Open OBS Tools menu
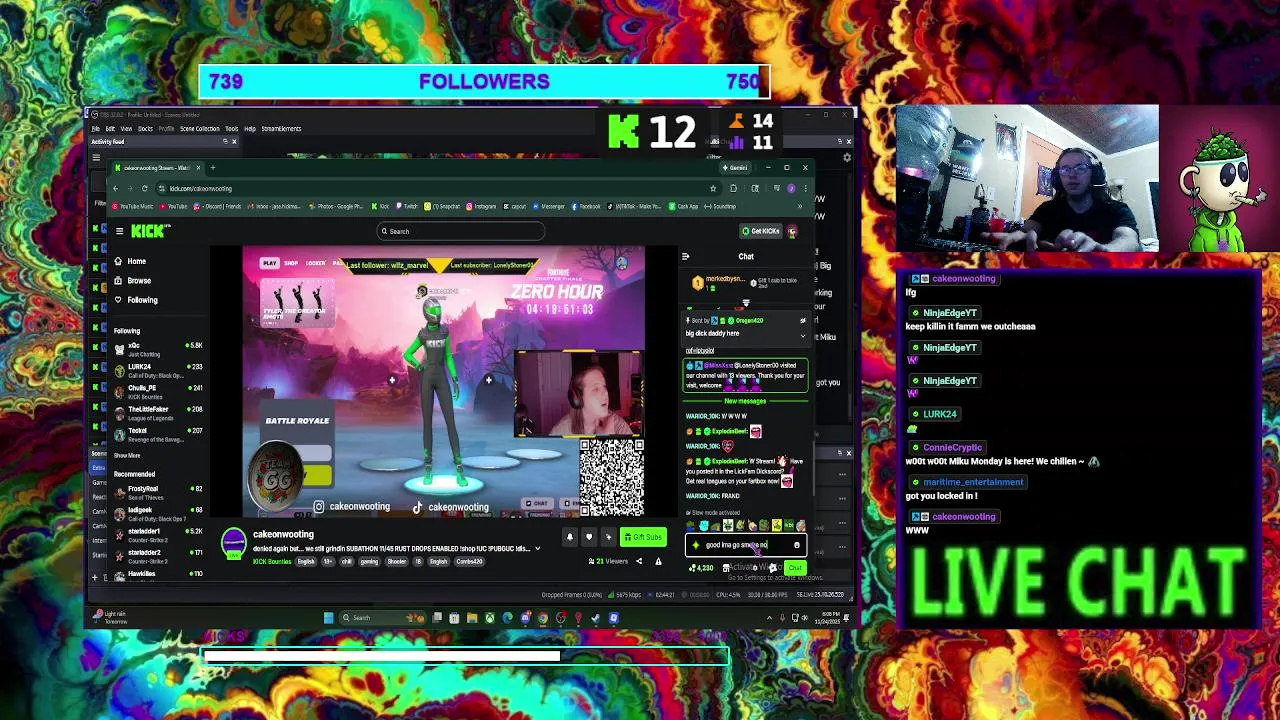The image size is (1280, 720). [x=232, y=129]
